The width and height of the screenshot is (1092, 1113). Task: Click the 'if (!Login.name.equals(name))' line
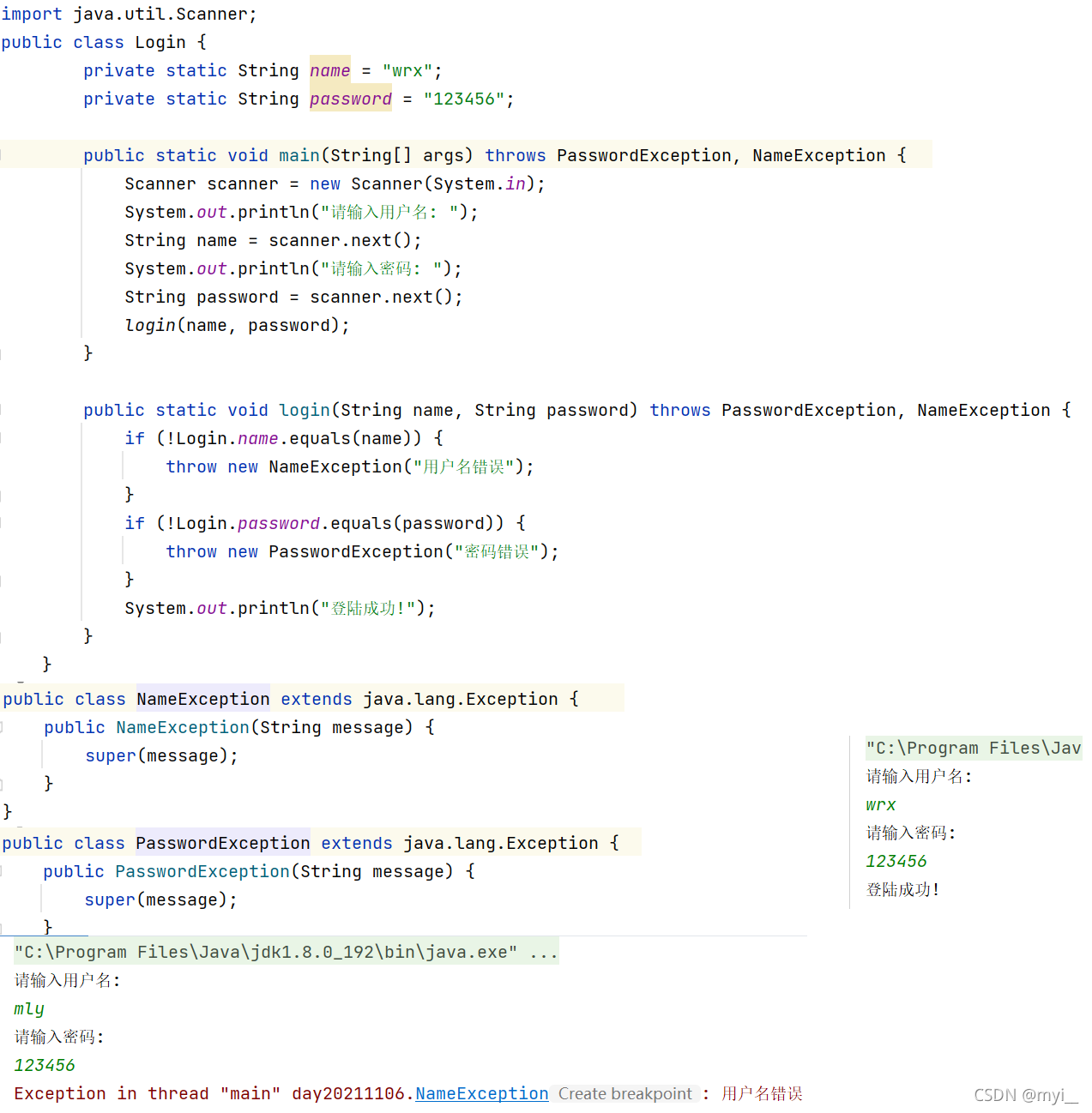(284, 438)
